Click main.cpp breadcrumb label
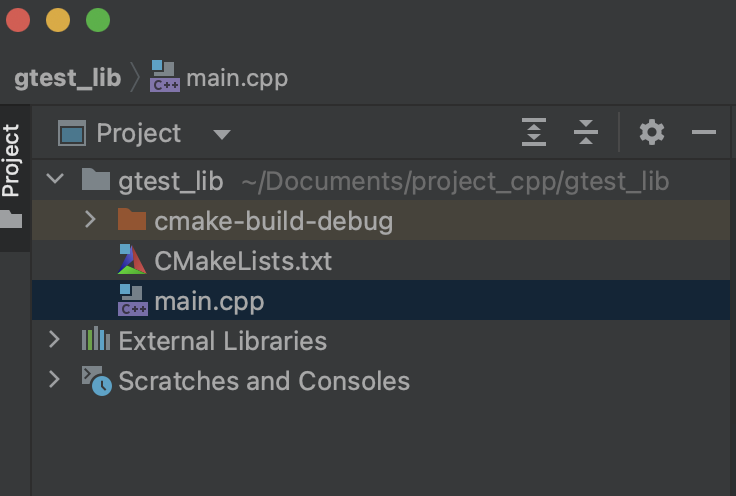Image resolution: width=736 pixels, height=496 pixels. tap(237, 78)
